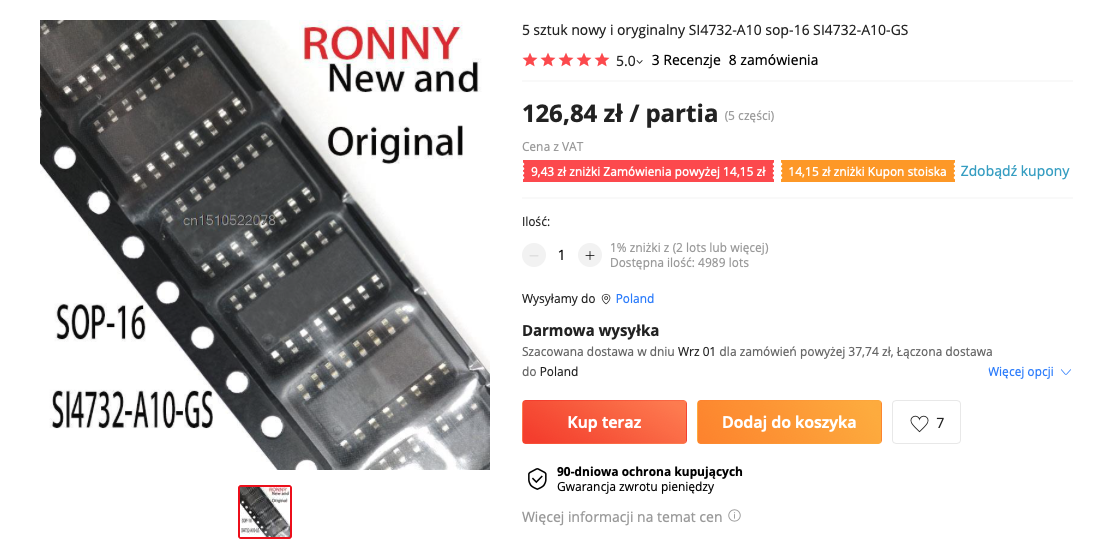The width and height of the screenshot is (1094, 542).
Task: Click the orange store coupon tag
Action: click(x=867, y=172)
